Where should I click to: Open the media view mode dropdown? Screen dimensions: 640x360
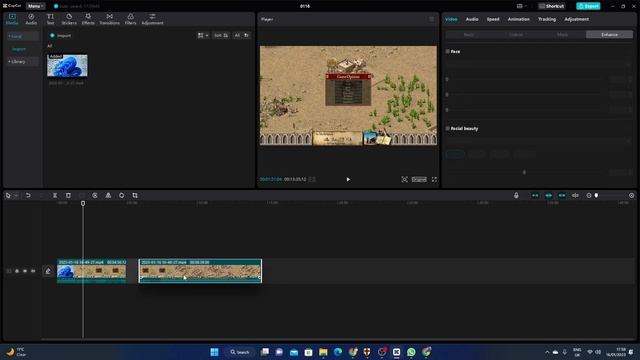click(x=203, y=36)
